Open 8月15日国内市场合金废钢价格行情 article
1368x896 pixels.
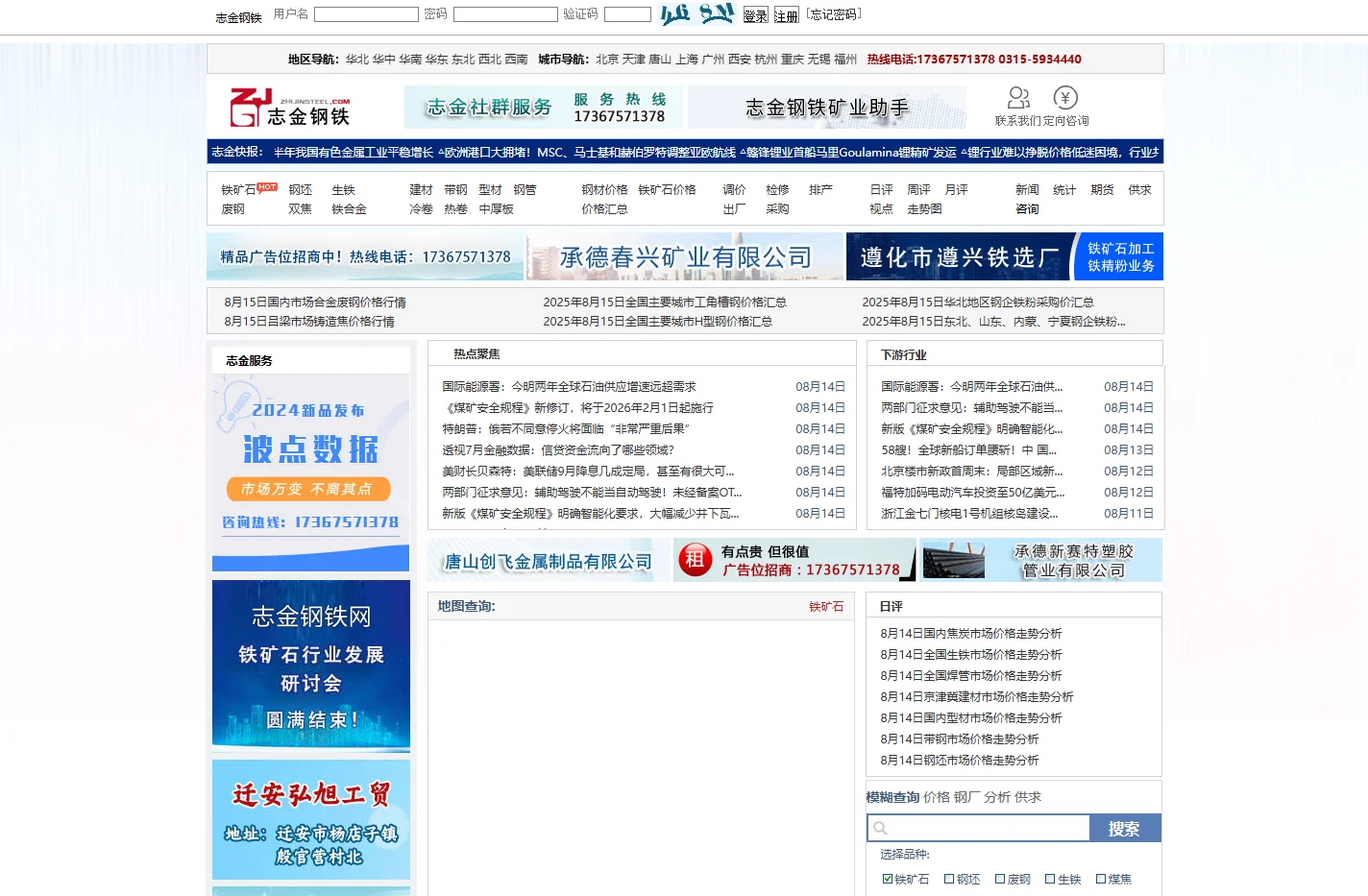coord(315,302)
